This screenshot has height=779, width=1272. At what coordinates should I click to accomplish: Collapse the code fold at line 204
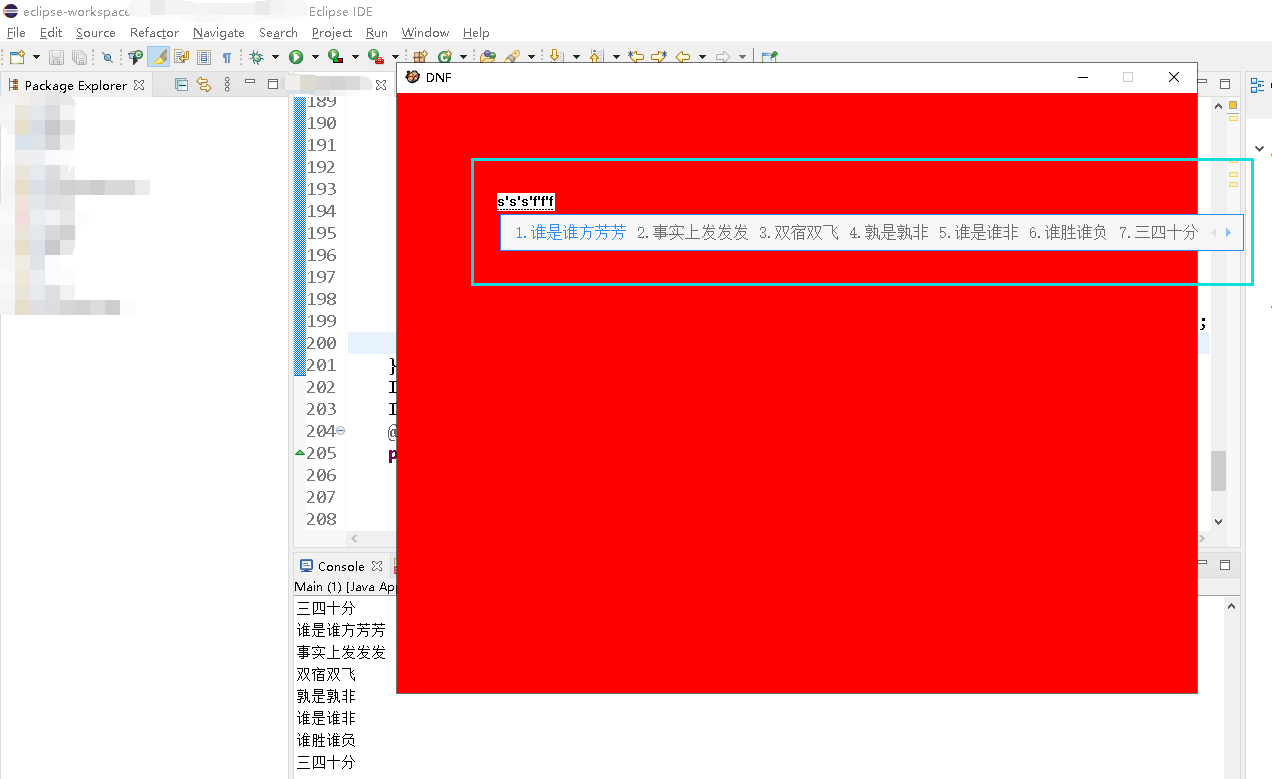[x=341, y=430]
